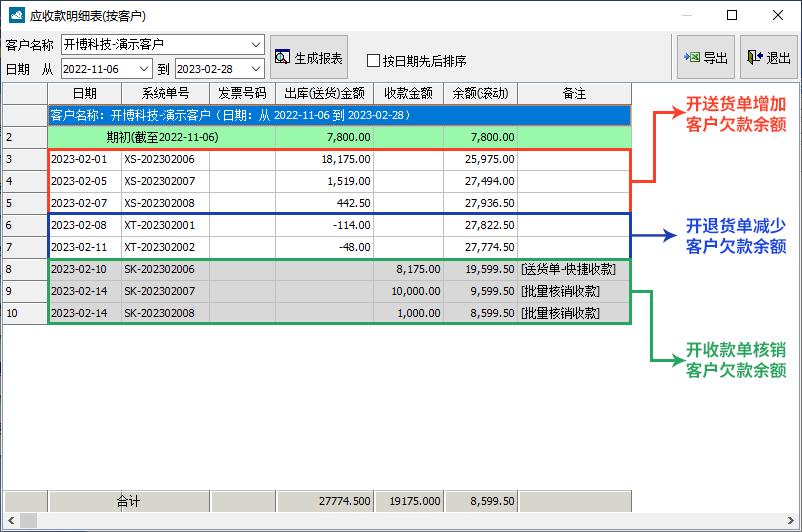Click the row header numbered 10

pyautogui.click(x=25, y=313)
